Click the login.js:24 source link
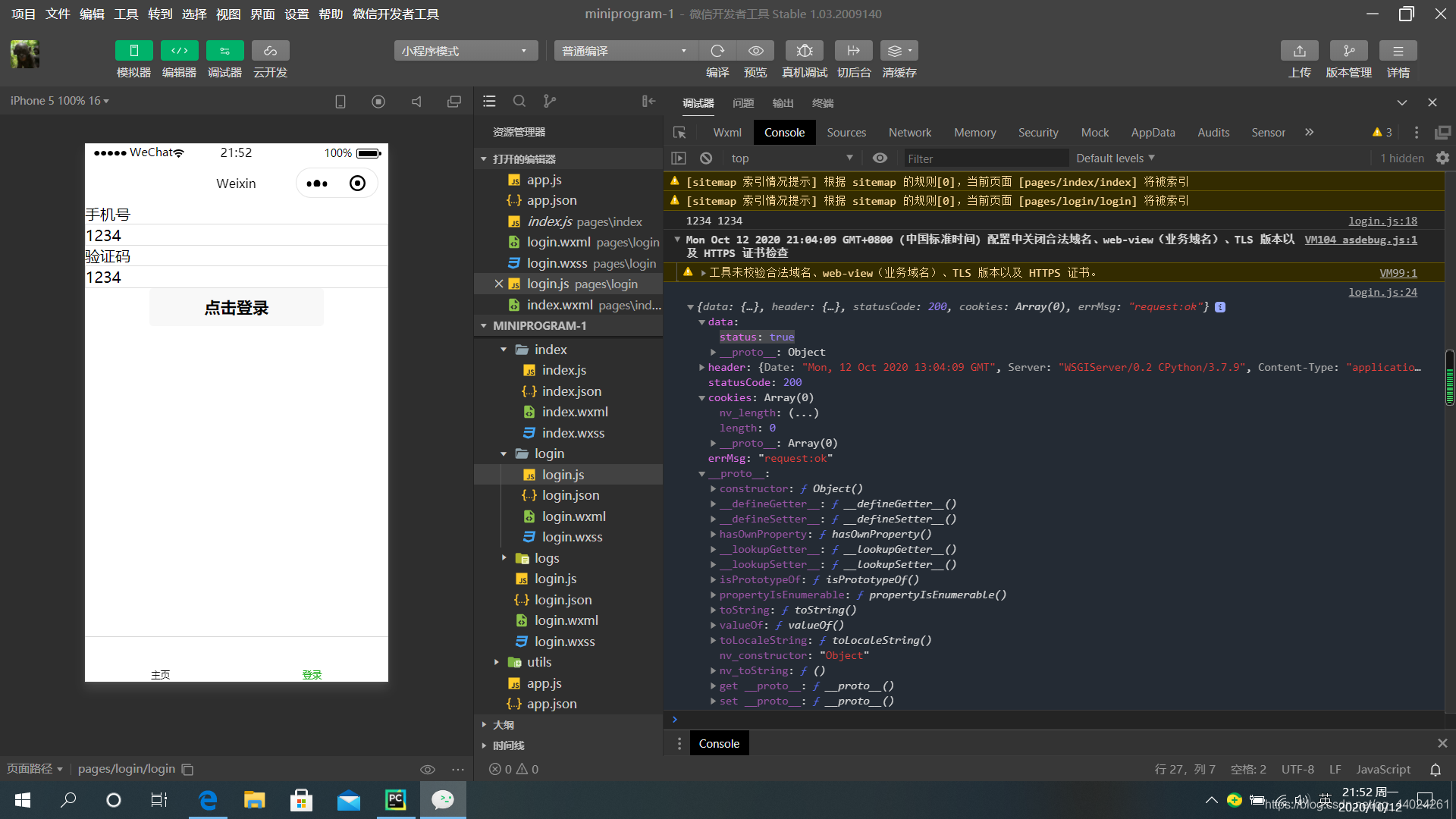 point(1382,292)
